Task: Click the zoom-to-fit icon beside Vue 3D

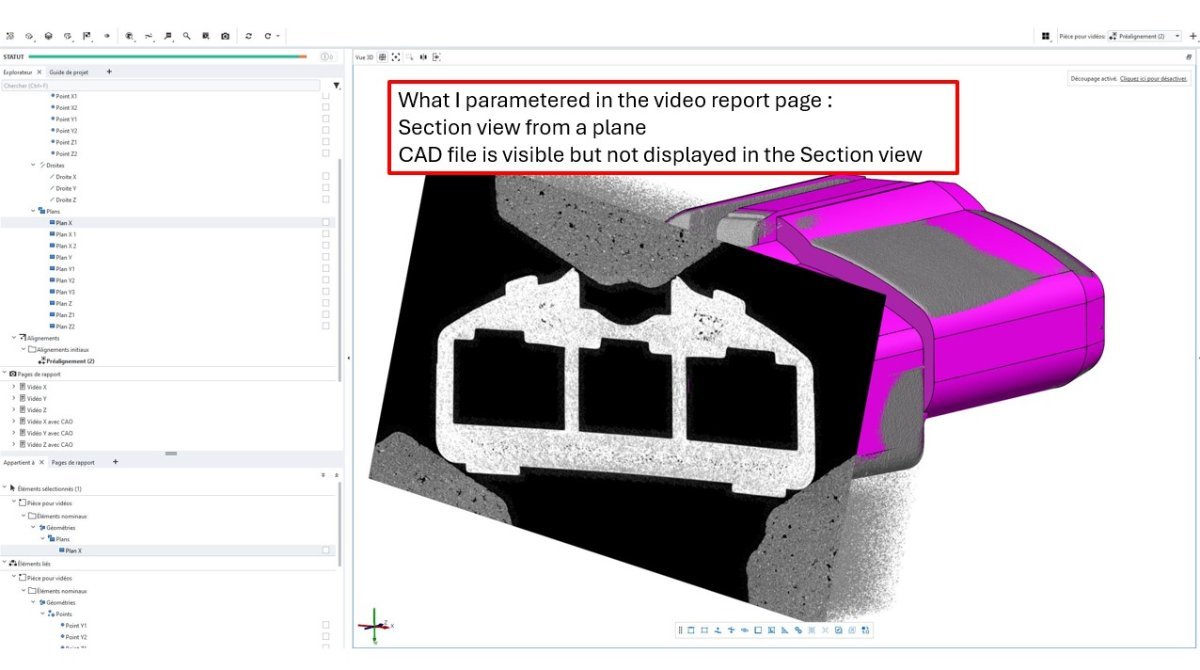Action: point(396,57)
